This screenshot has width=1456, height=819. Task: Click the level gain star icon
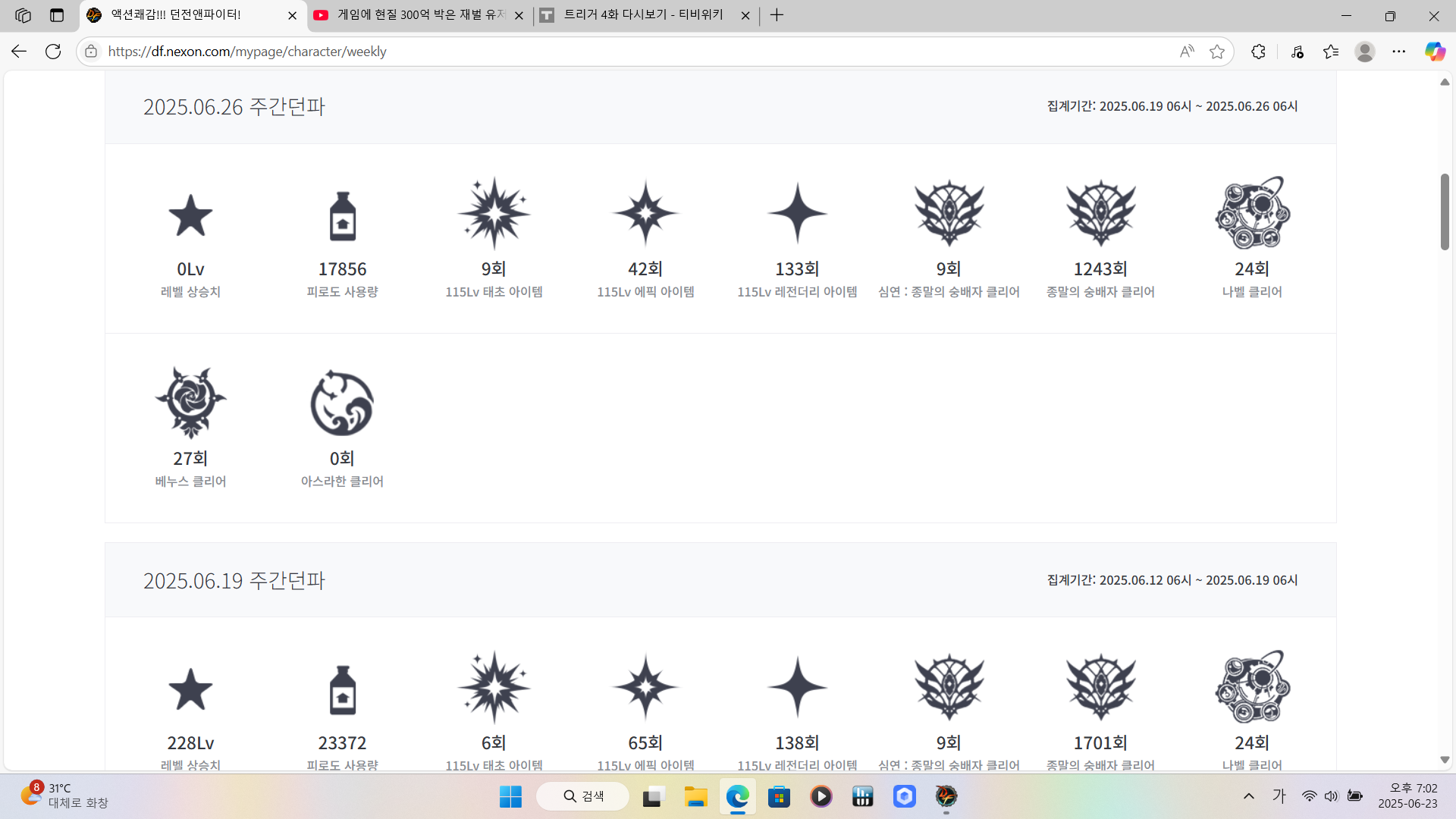pos(190,215)
